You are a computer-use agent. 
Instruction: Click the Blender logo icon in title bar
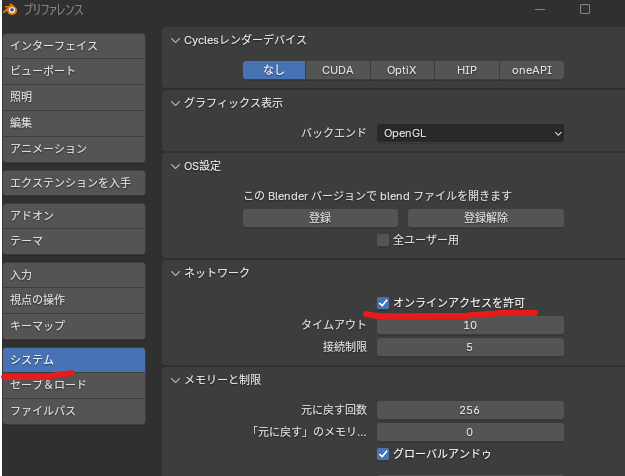point(10,9)
